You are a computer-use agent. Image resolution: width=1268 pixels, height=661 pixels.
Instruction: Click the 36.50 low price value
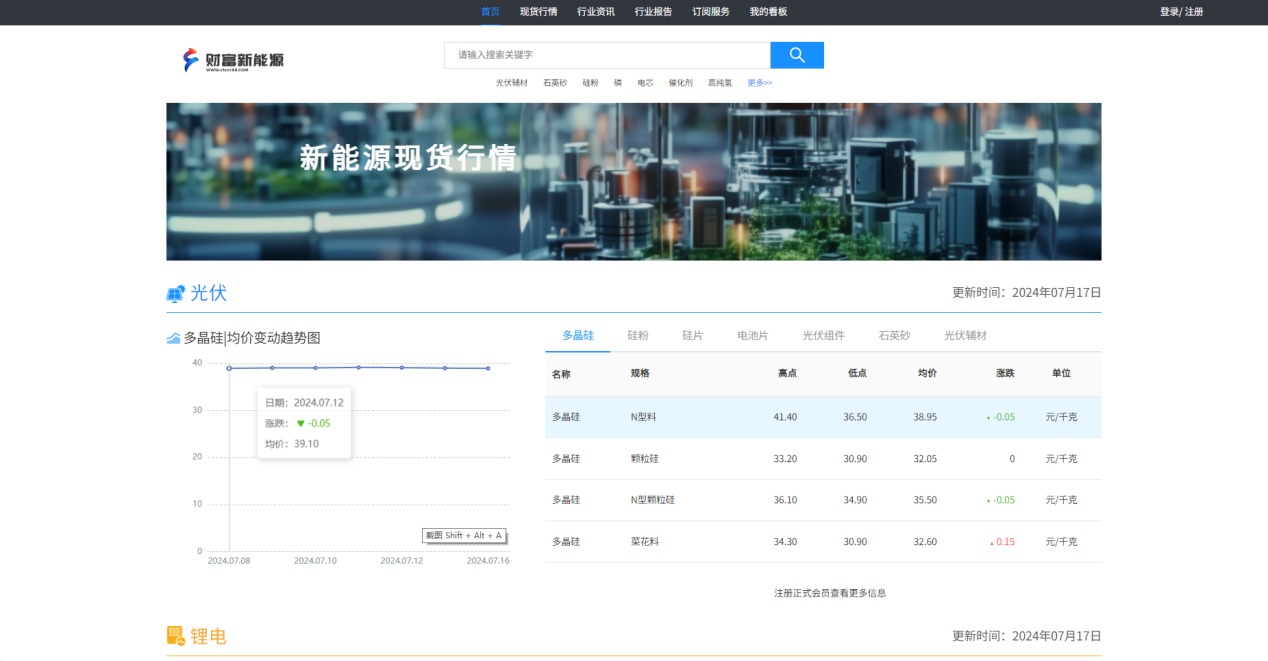point(855,417)
